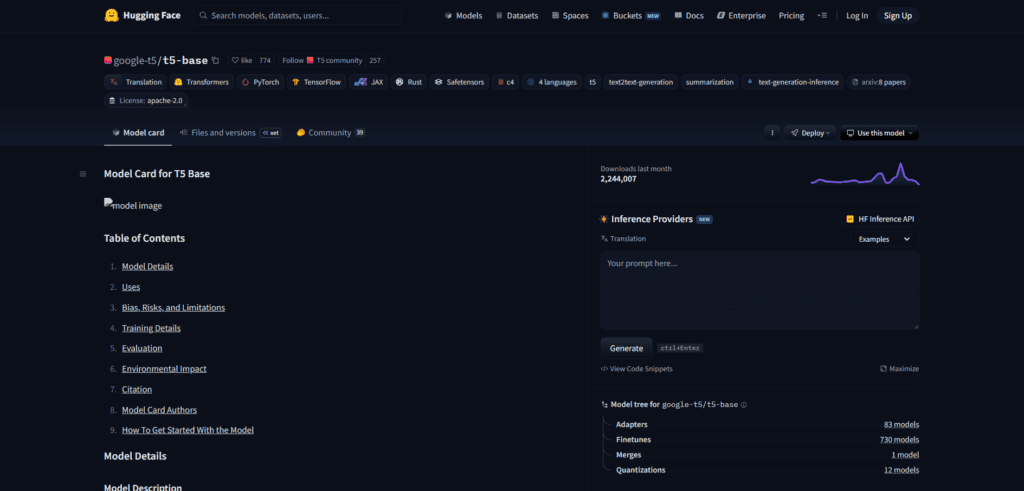This screenshot has width=1024, height=491.
Task: Click the Hugging Face logo icon
Action: coord(112,15)
